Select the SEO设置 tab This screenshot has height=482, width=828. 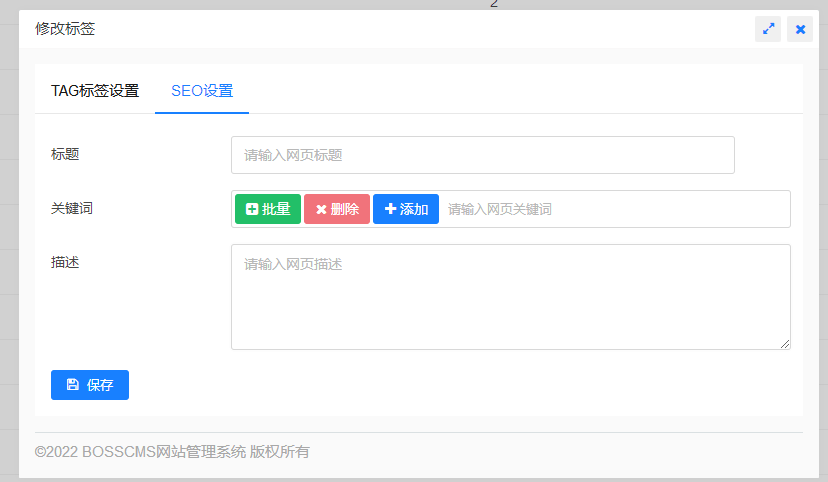pyautogui.click(x=202, y=91)
